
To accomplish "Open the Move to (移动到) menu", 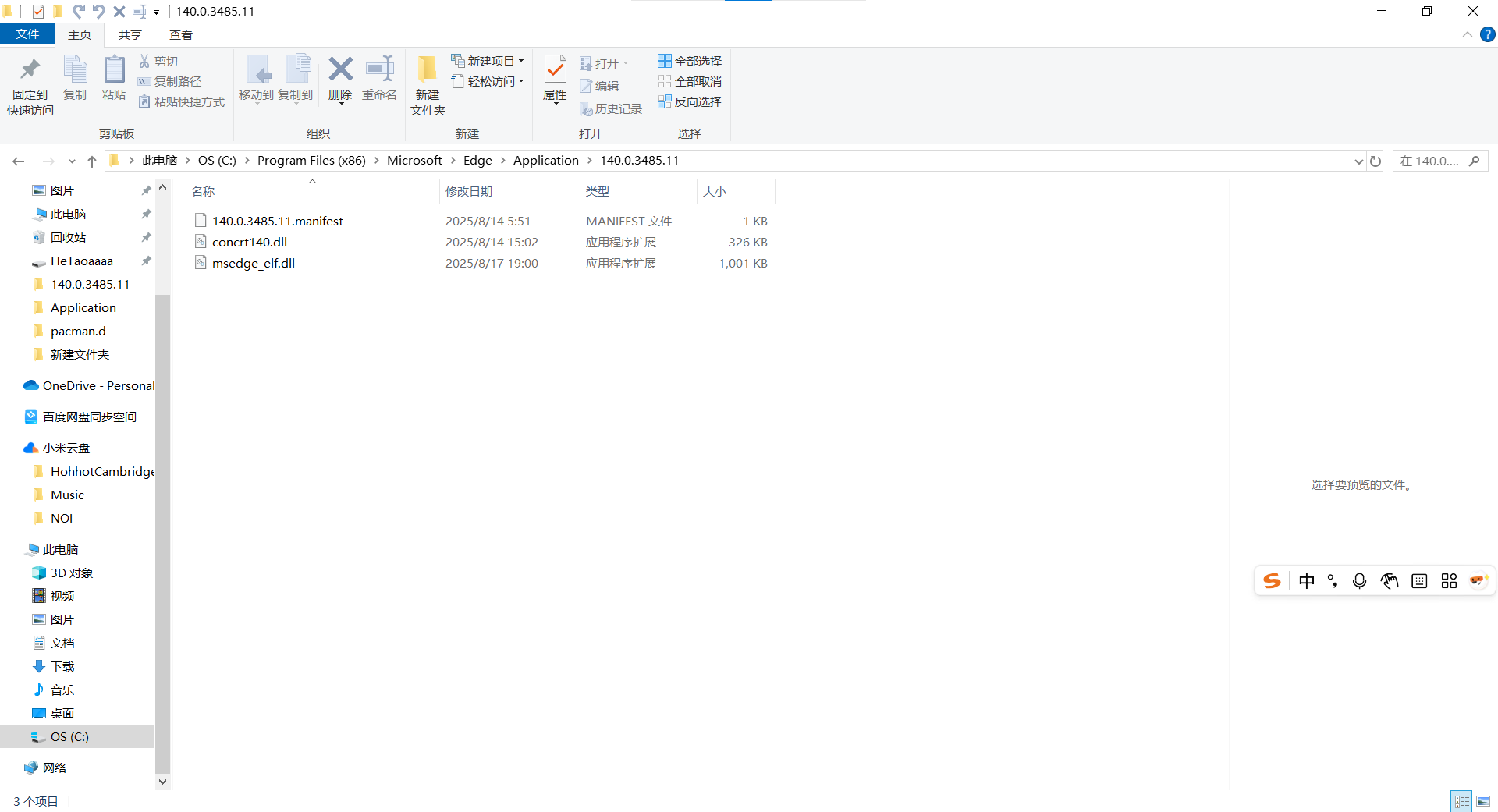I will coord(256,79).
